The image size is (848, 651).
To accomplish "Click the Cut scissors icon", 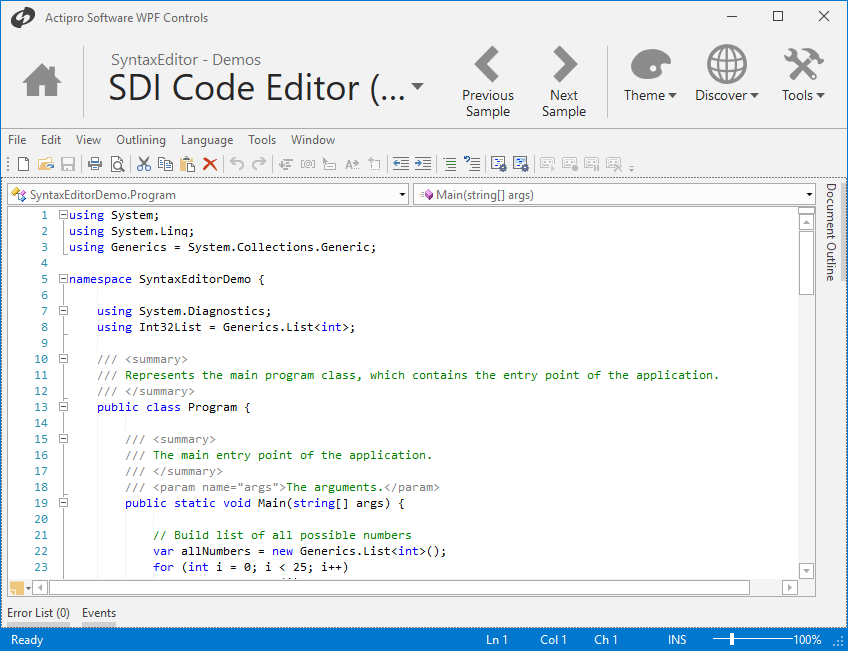I will [x=144, y=164].
